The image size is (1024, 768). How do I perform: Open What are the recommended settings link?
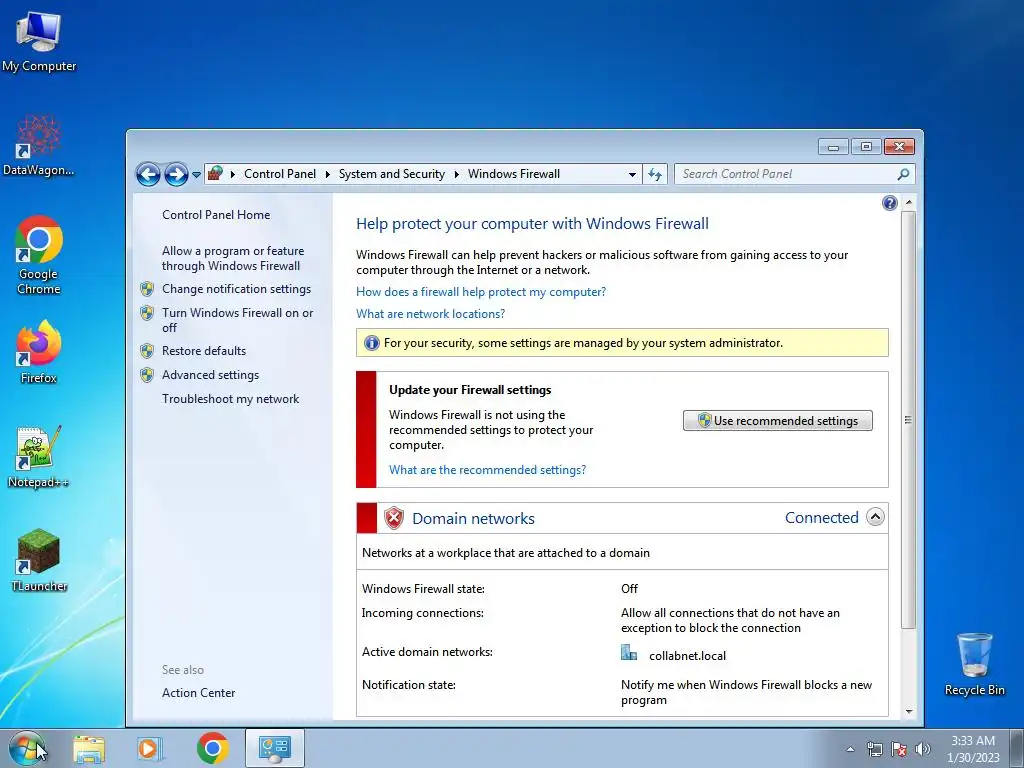[487, 470]
